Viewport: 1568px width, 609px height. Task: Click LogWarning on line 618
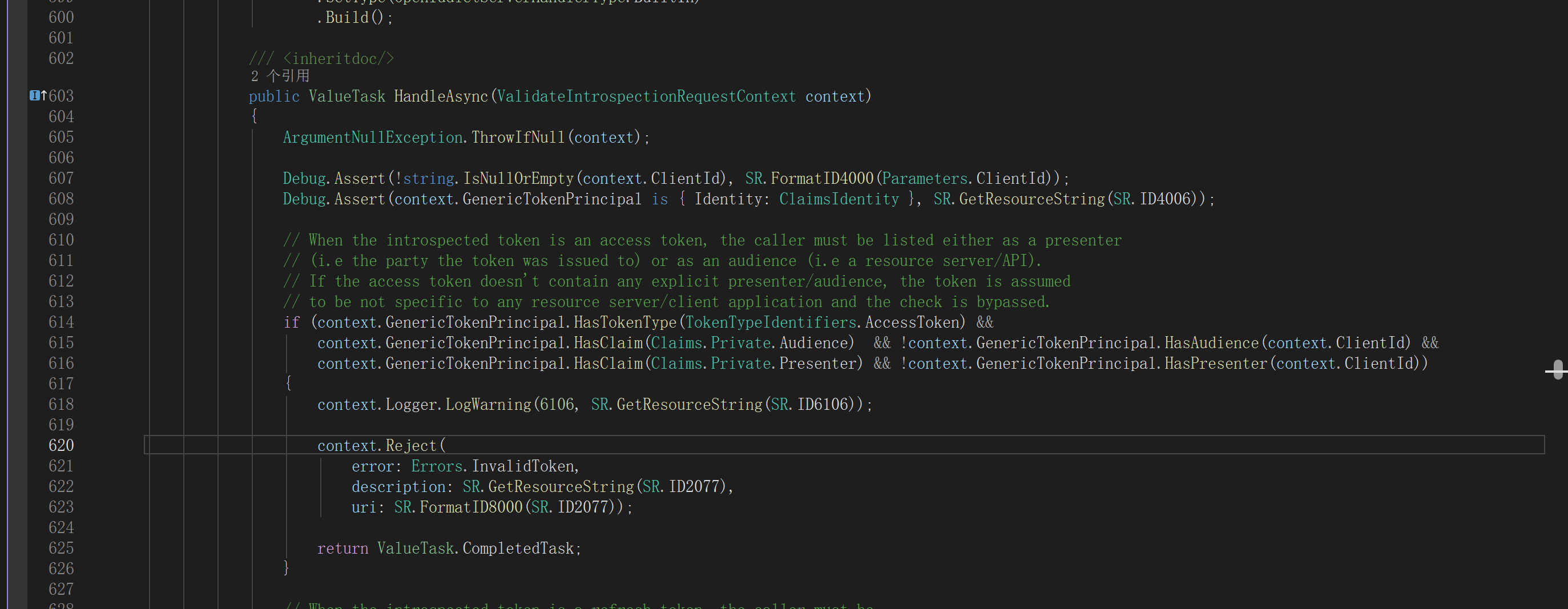click(x=487, y=405)
